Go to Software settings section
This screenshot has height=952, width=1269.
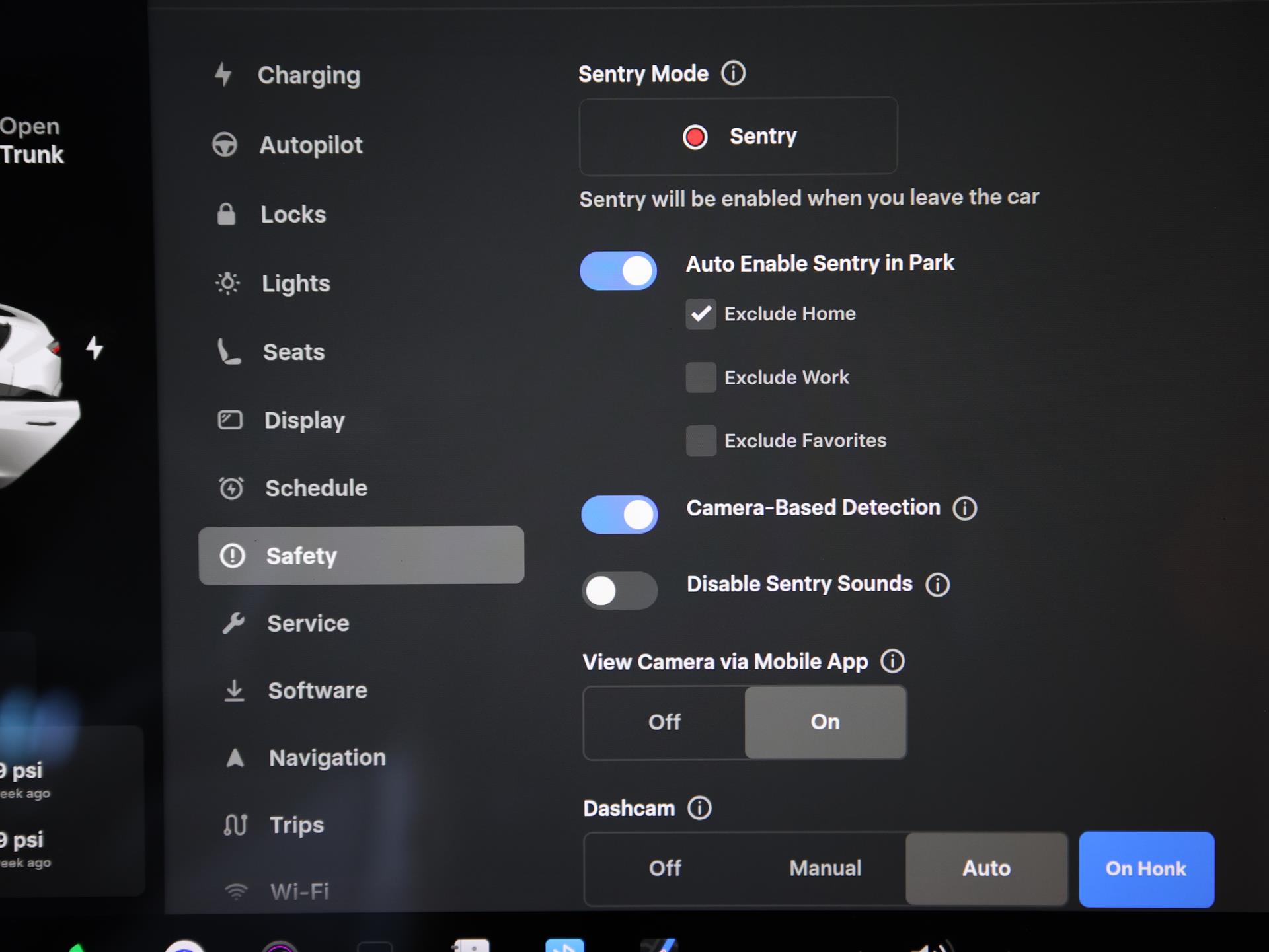[317, 690]
